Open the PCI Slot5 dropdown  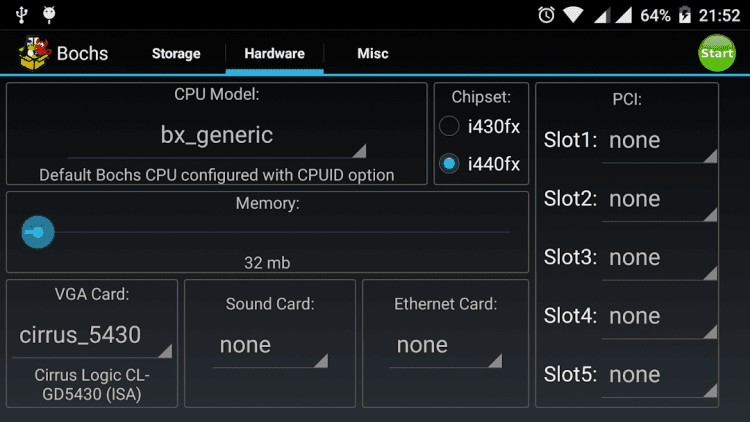[661, 376]
